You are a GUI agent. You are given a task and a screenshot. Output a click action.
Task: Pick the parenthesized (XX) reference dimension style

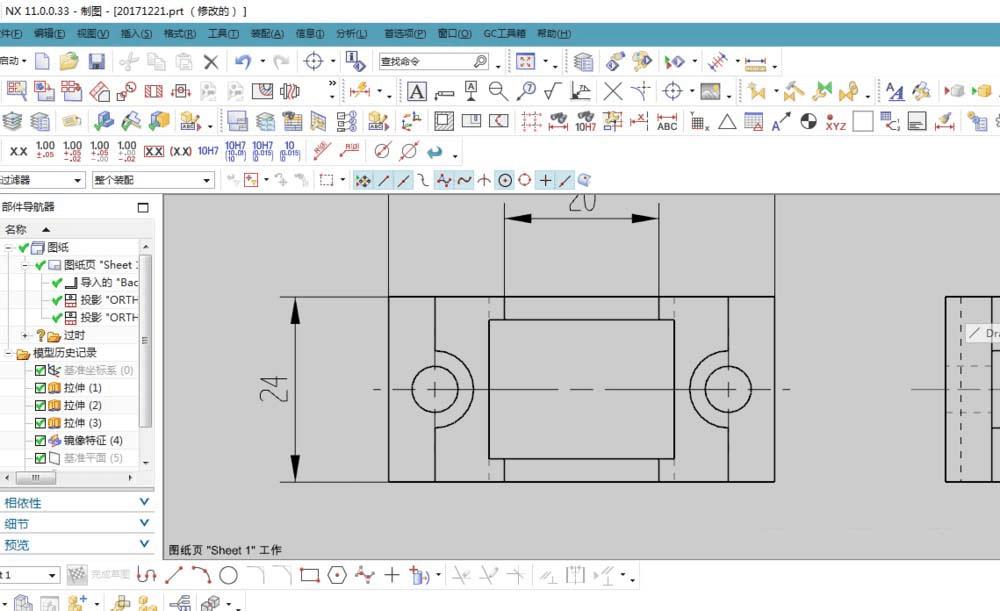click(180, 151)
